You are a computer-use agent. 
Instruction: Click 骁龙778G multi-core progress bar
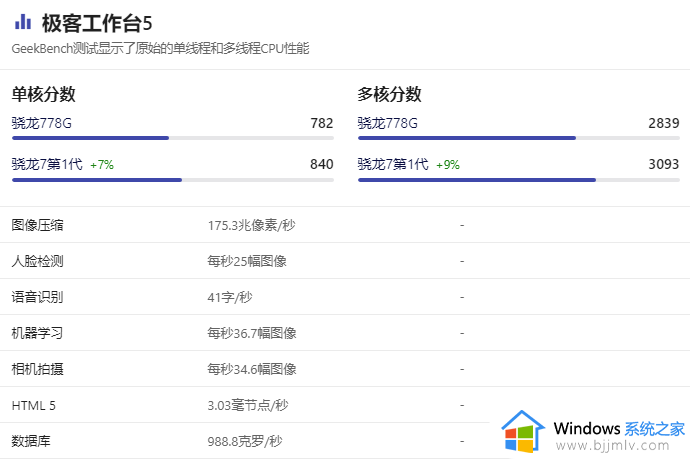tap(519, 138)
